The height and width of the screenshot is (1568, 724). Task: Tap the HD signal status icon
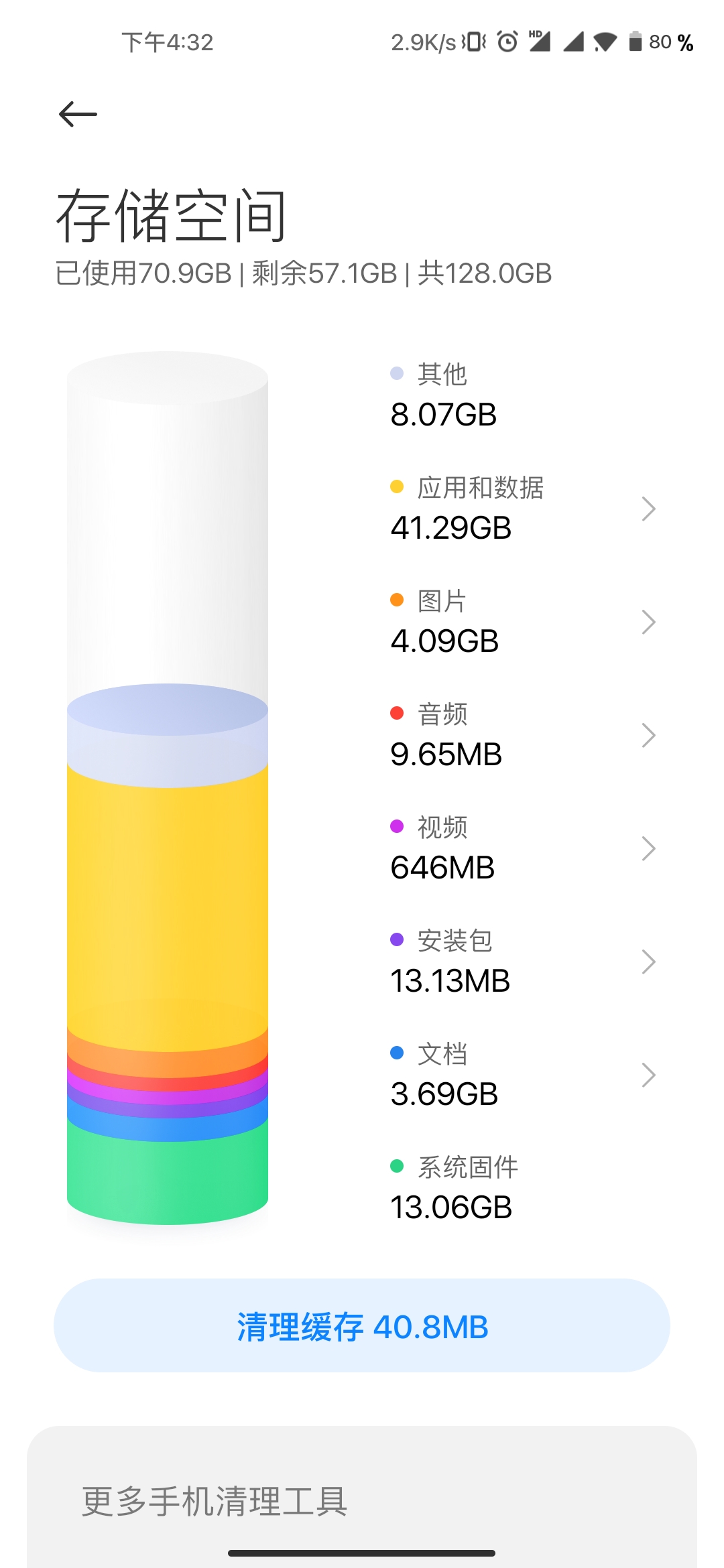point(540,41)
